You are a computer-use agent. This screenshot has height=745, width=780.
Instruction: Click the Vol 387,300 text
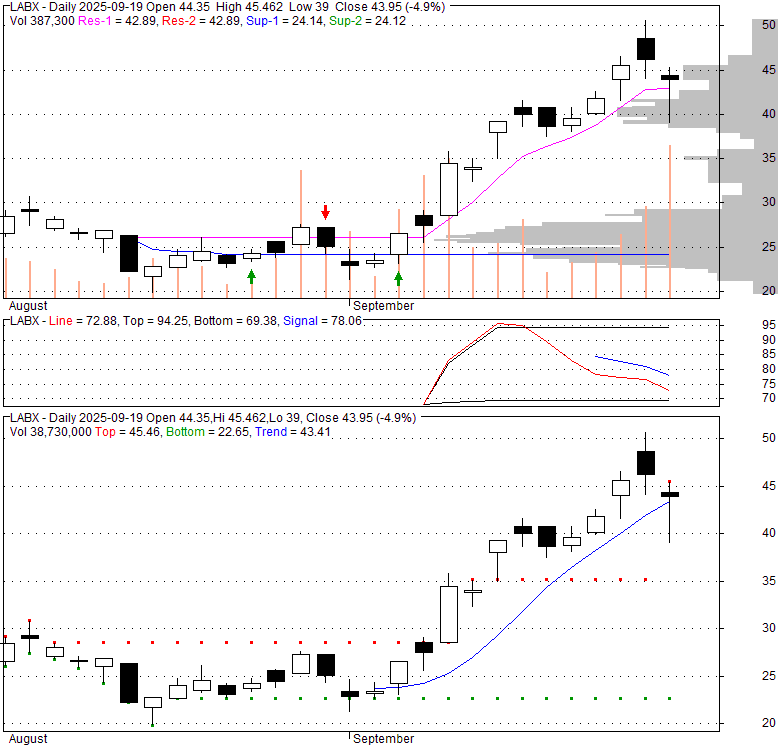pyautogui.click(x=42, y=21)
